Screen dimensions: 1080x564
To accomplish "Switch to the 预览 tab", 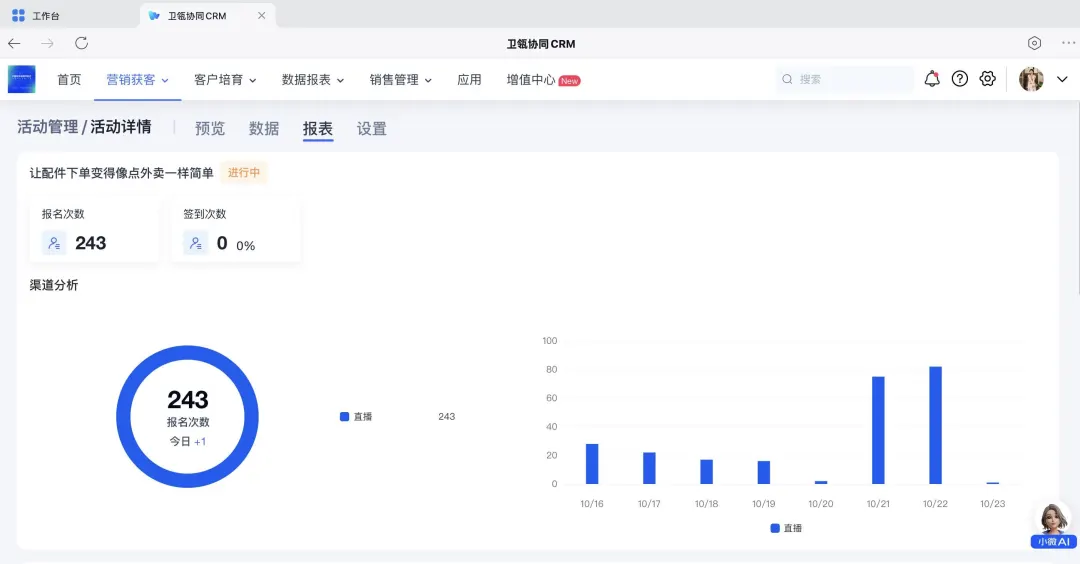I will click(x=210, y=128).
